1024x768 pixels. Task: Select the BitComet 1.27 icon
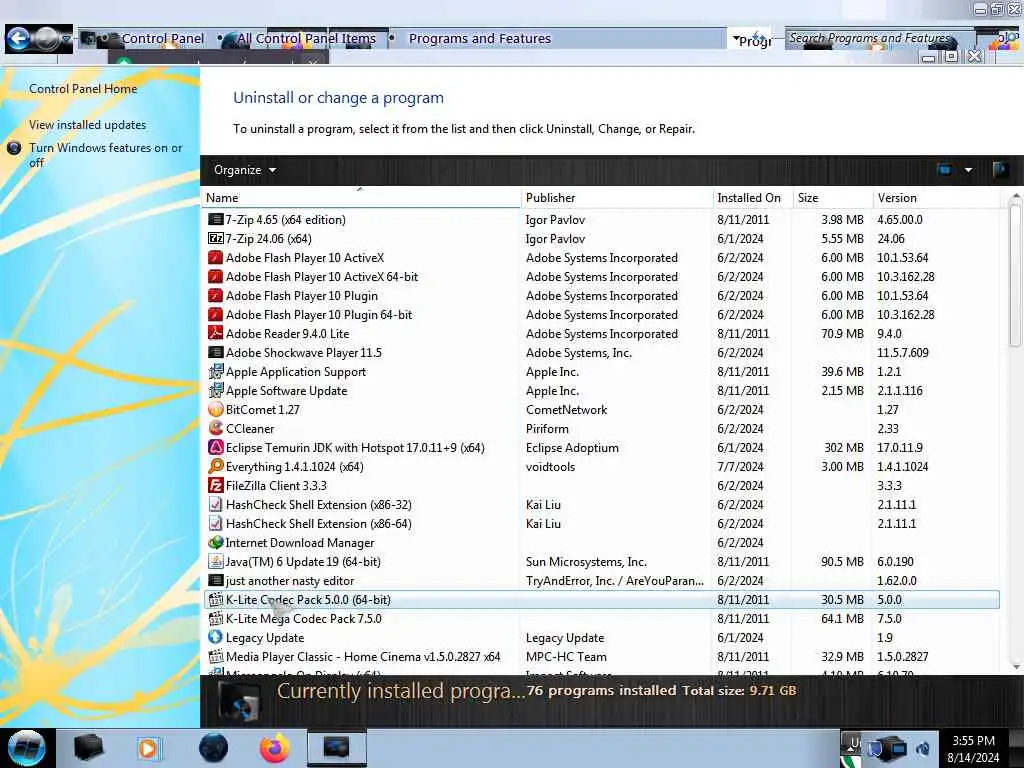(x=216, y=409)
